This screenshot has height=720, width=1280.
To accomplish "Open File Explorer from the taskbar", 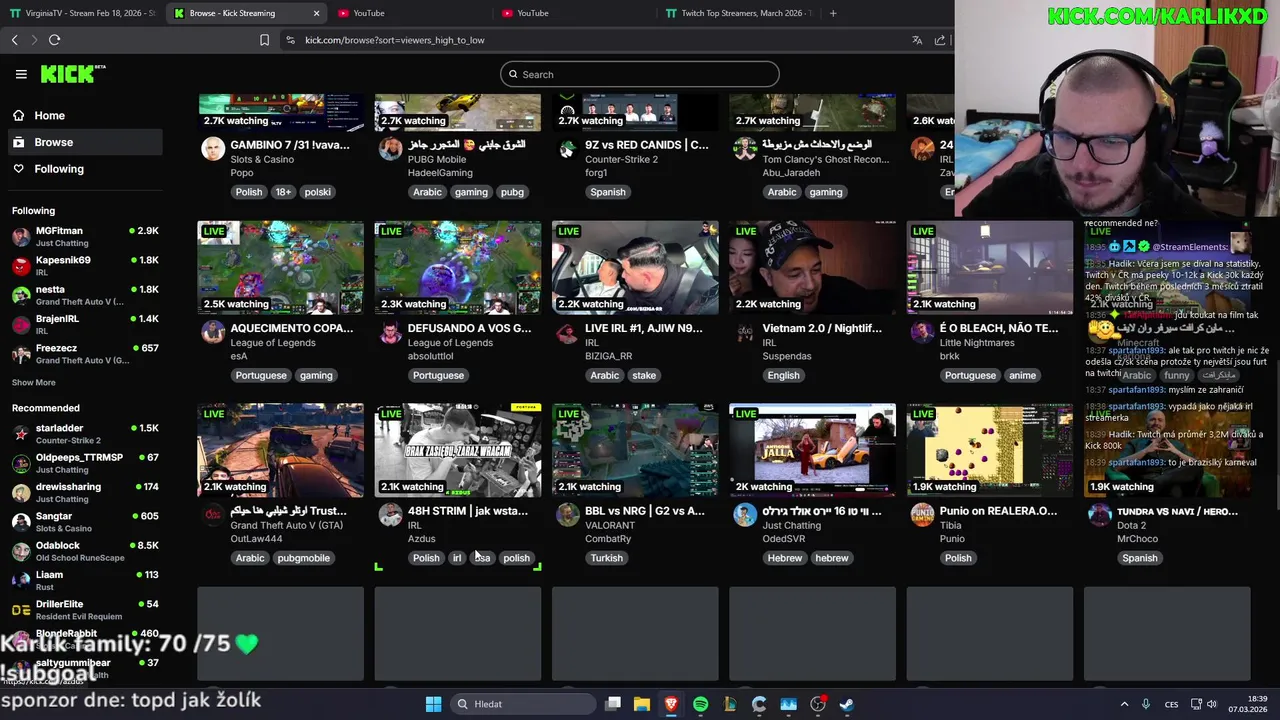I will pos(642,704).
